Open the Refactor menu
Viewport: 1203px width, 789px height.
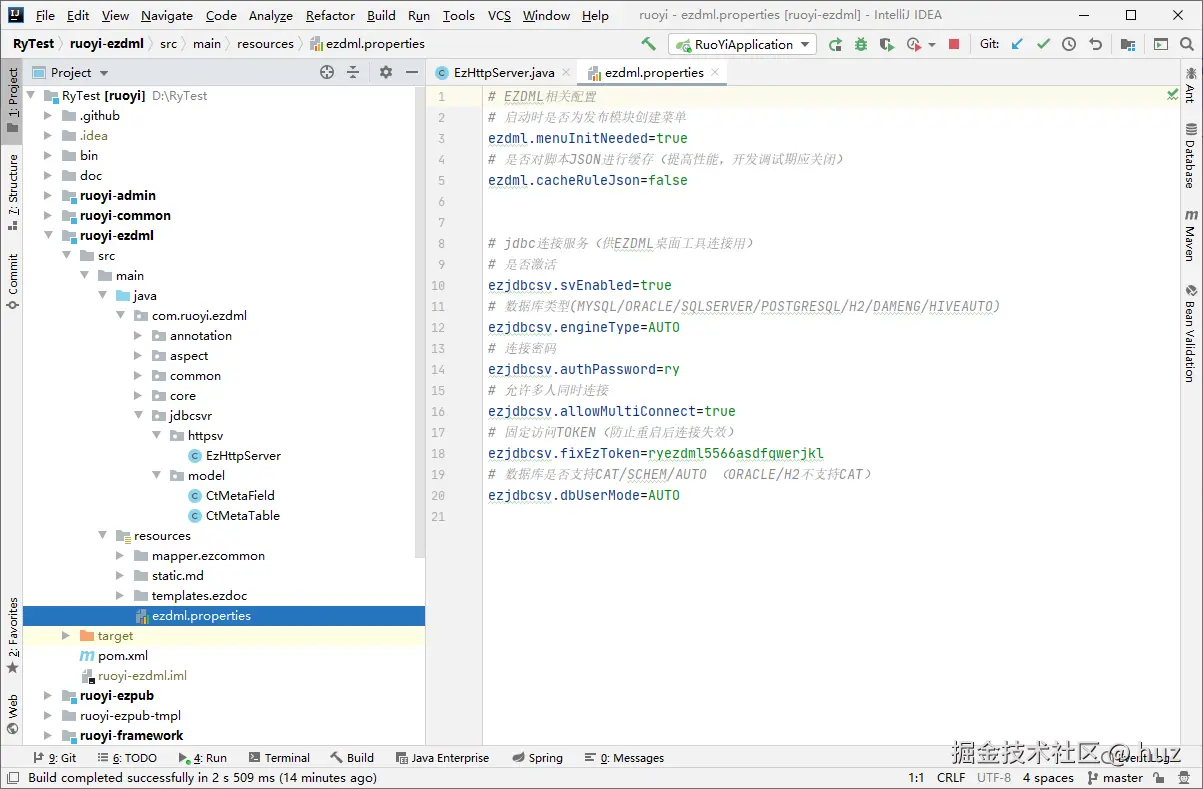330,15
